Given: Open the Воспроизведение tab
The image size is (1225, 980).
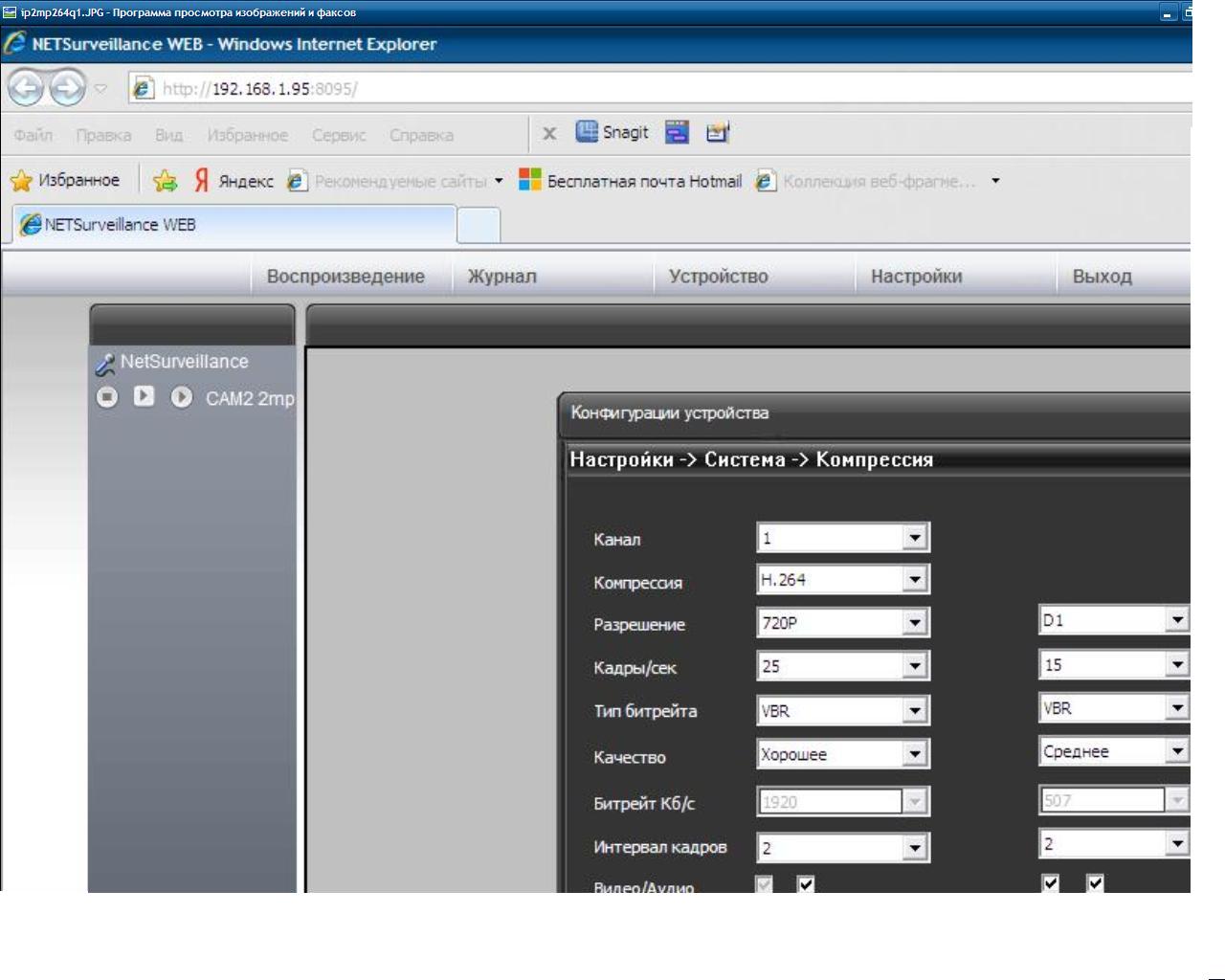Looking at the screenshot, I should click(345, 277).
